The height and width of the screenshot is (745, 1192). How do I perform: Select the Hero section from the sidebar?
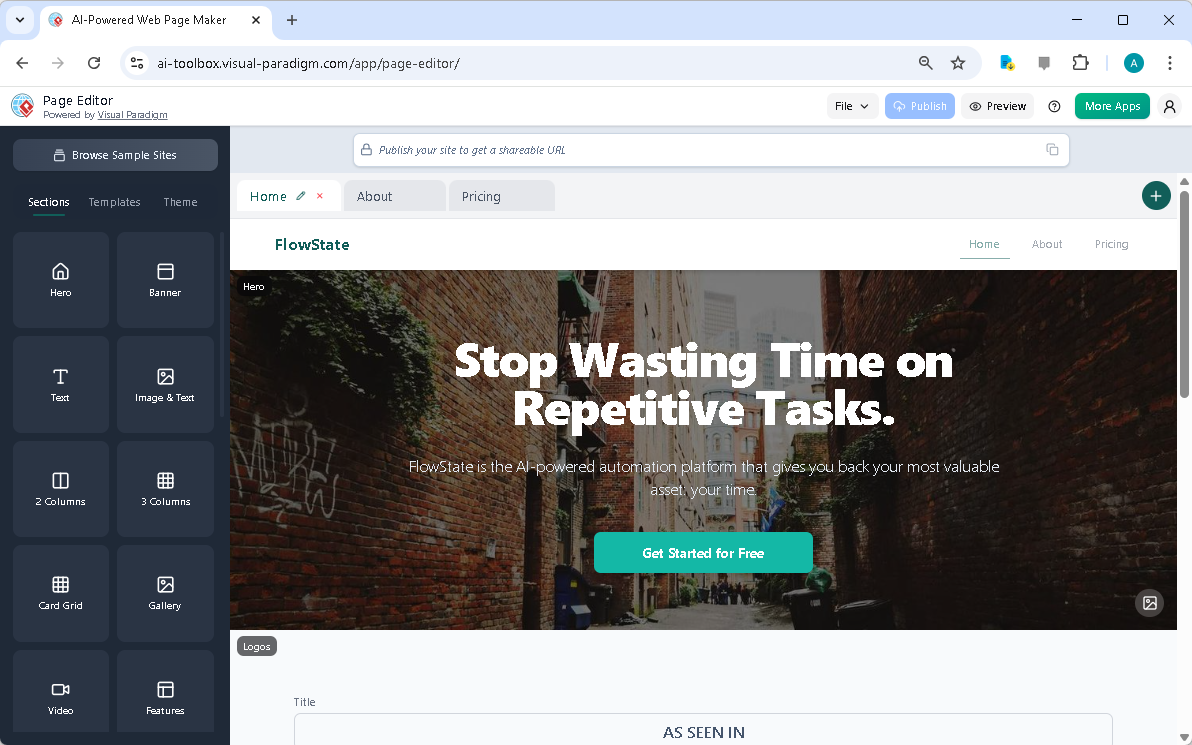[60, 279]
